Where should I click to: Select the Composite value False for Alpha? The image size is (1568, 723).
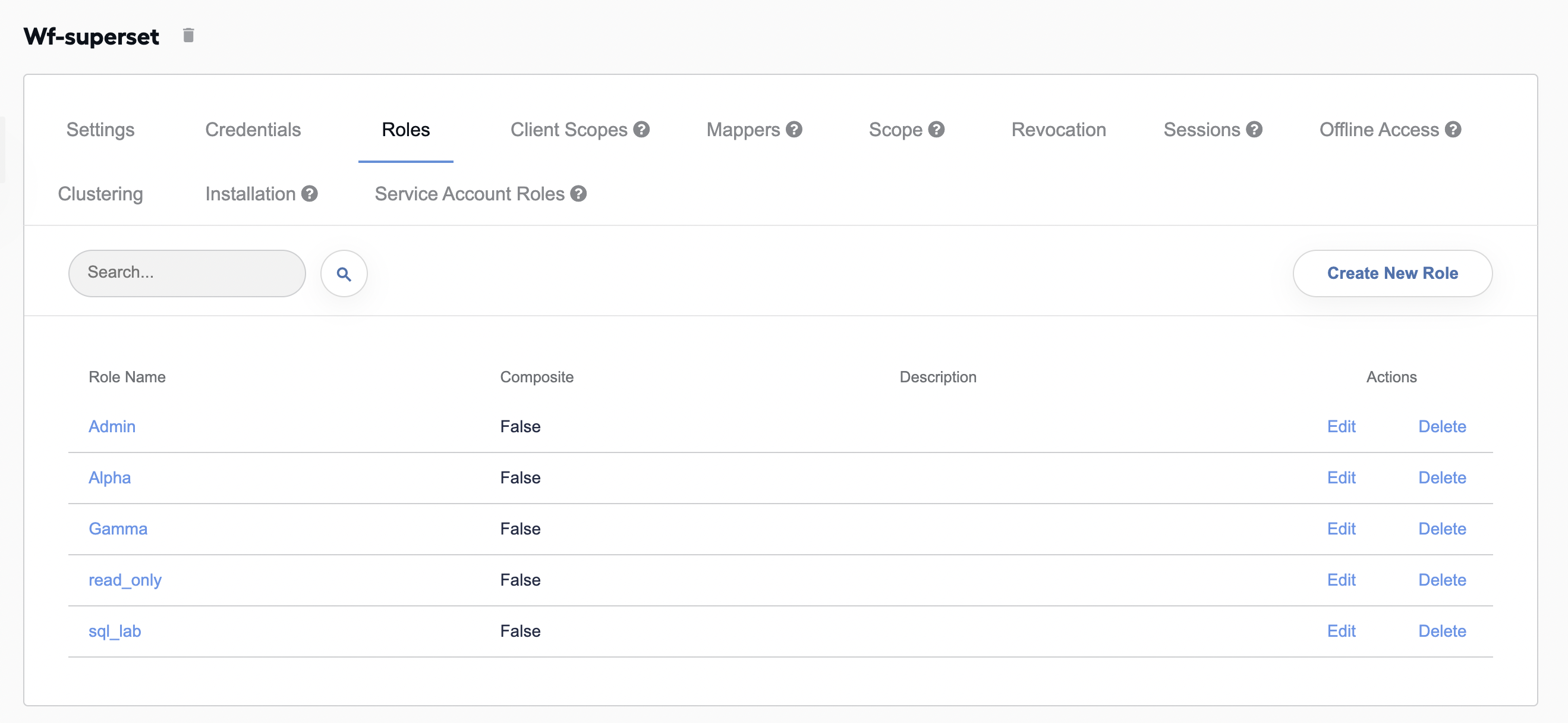[521, 477]
